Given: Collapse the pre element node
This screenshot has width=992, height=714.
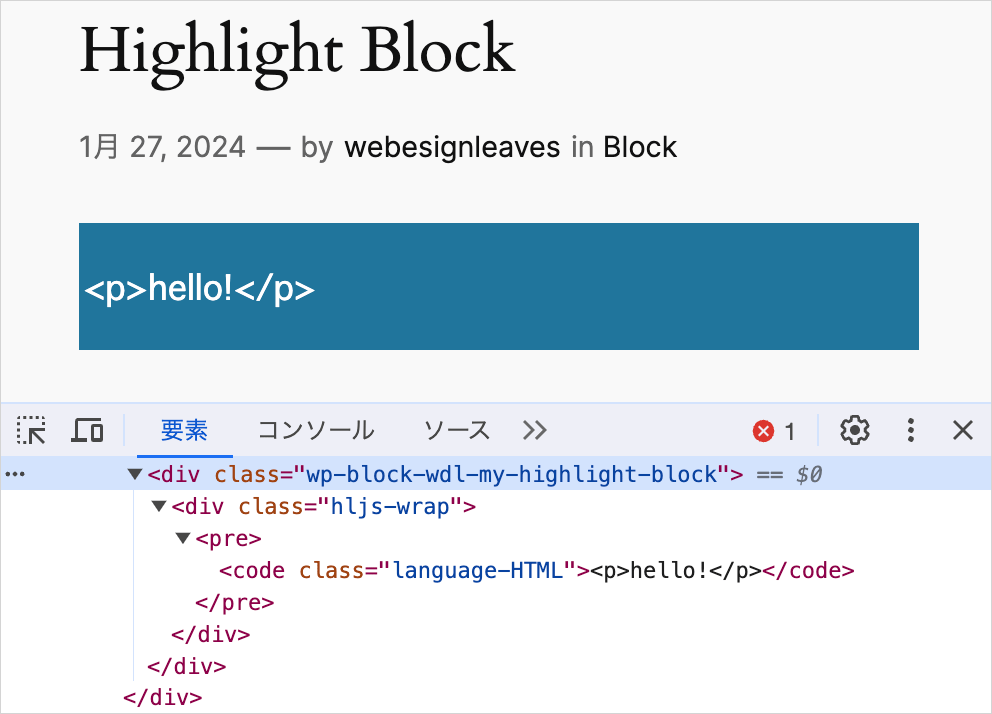Looking at the screenshot, I should point(183,539).
